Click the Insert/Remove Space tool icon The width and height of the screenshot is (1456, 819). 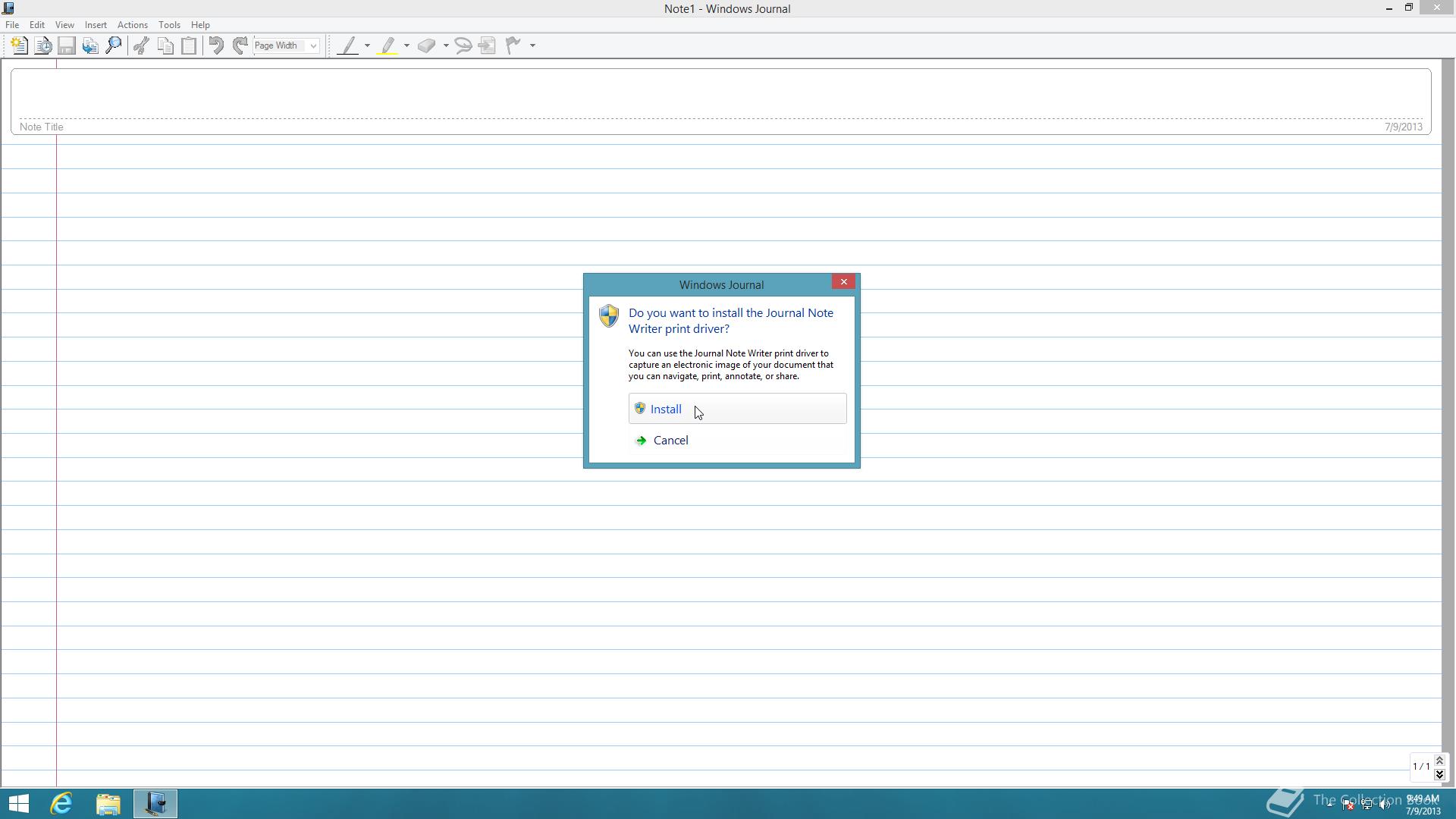click(488, 45)
